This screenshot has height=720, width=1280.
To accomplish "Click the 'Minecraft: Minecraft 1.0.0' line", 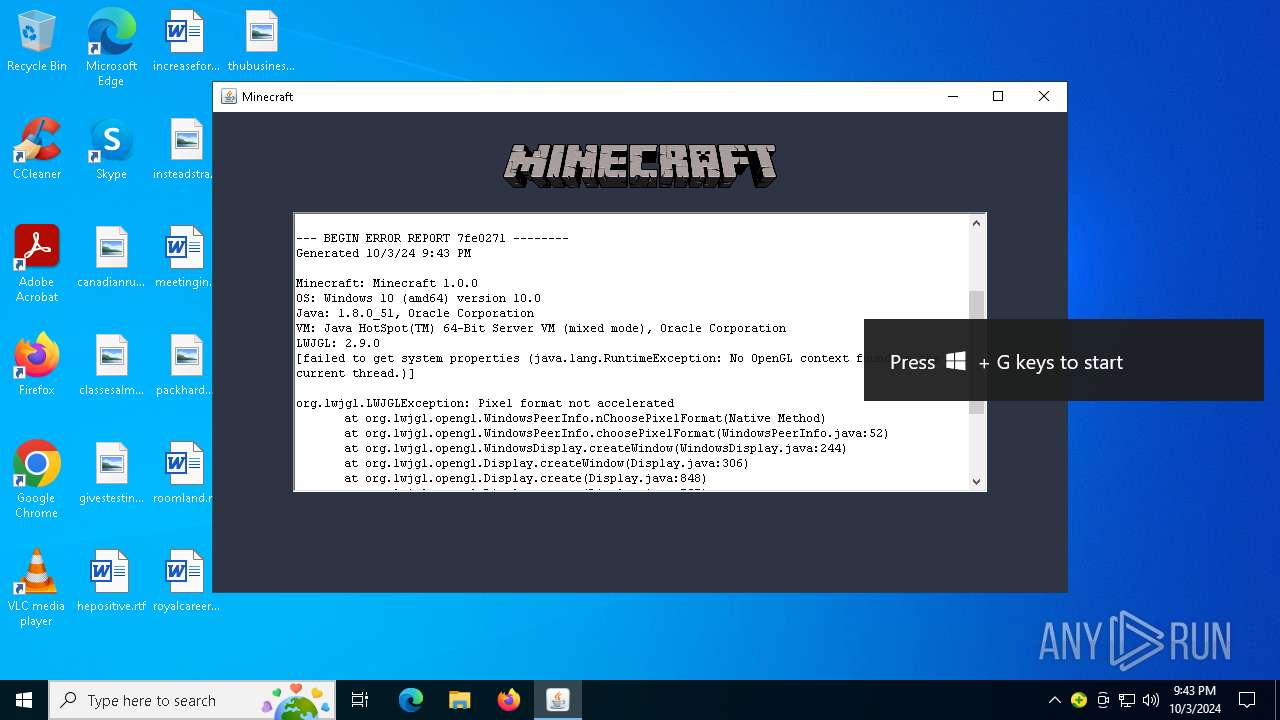I will [387, 283].
